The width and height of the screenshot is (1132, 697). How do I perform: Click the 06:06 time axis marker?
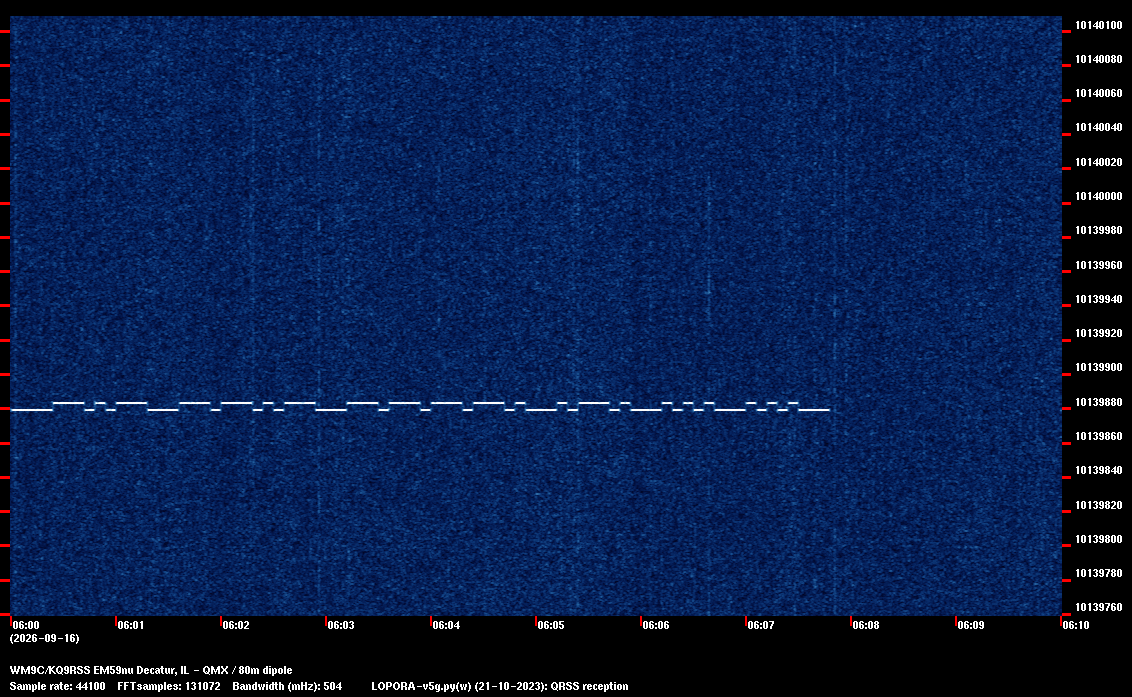656,625
